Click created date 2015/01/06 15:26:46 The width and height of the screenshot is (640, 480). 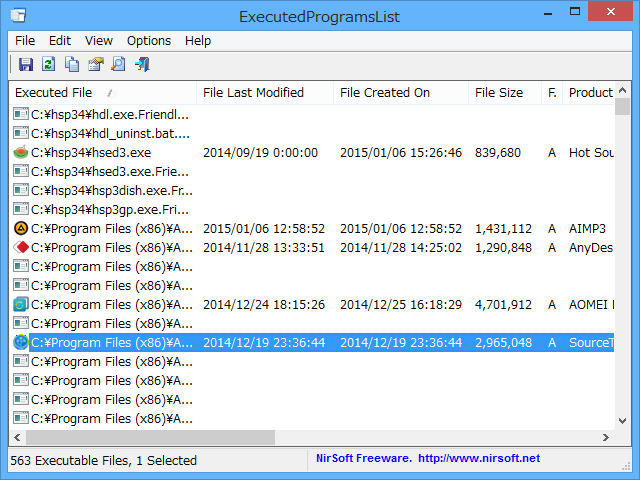[401, 153]
